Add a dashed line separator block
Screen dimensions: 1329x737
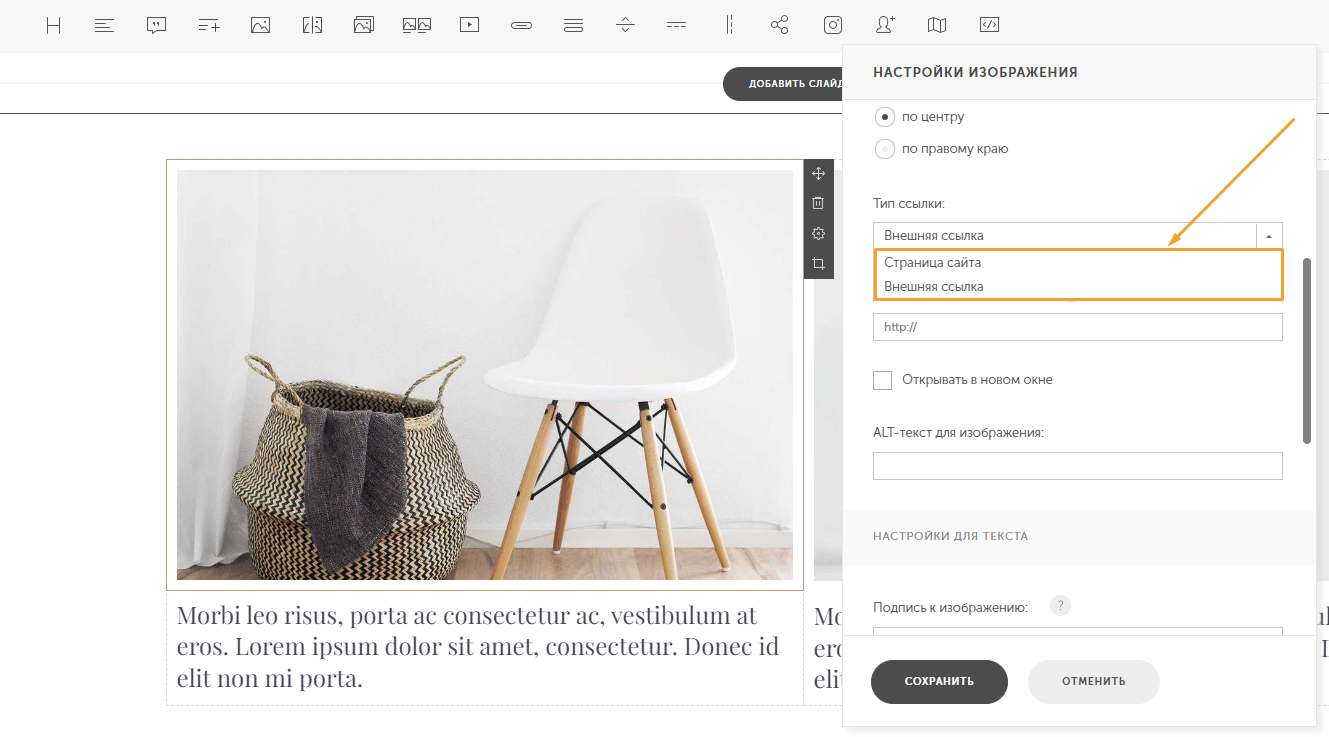(677, 26)
